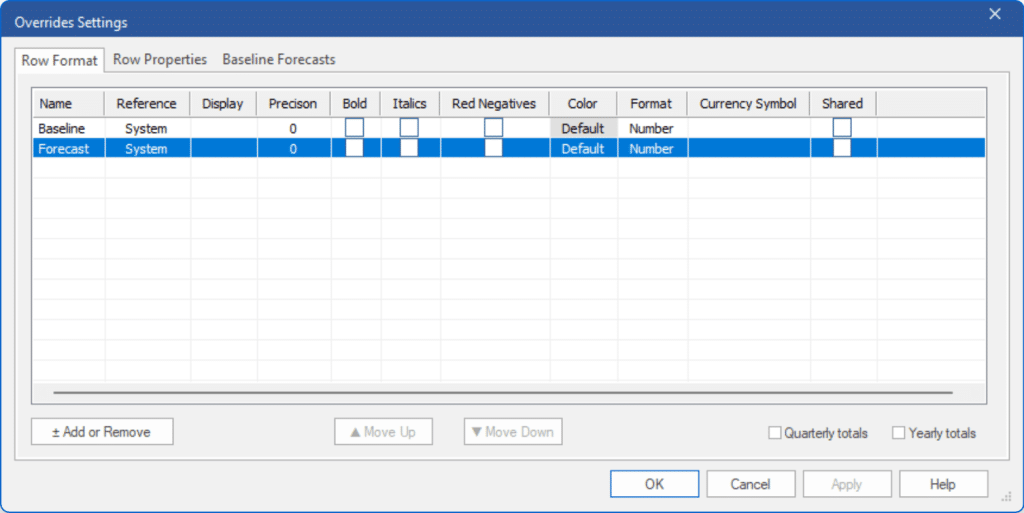This screenshot has height=513, width=1024.
Task: Enable Quarterly totals checkbox
Action: (775, 433)
